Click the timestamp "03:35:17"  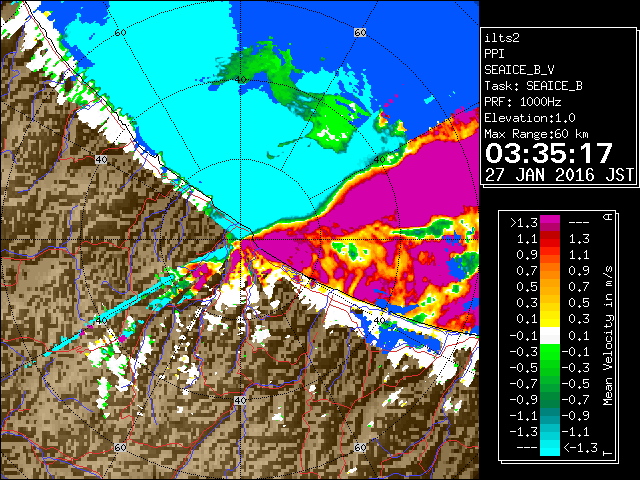pyautogui.click(x=549, y=153)
